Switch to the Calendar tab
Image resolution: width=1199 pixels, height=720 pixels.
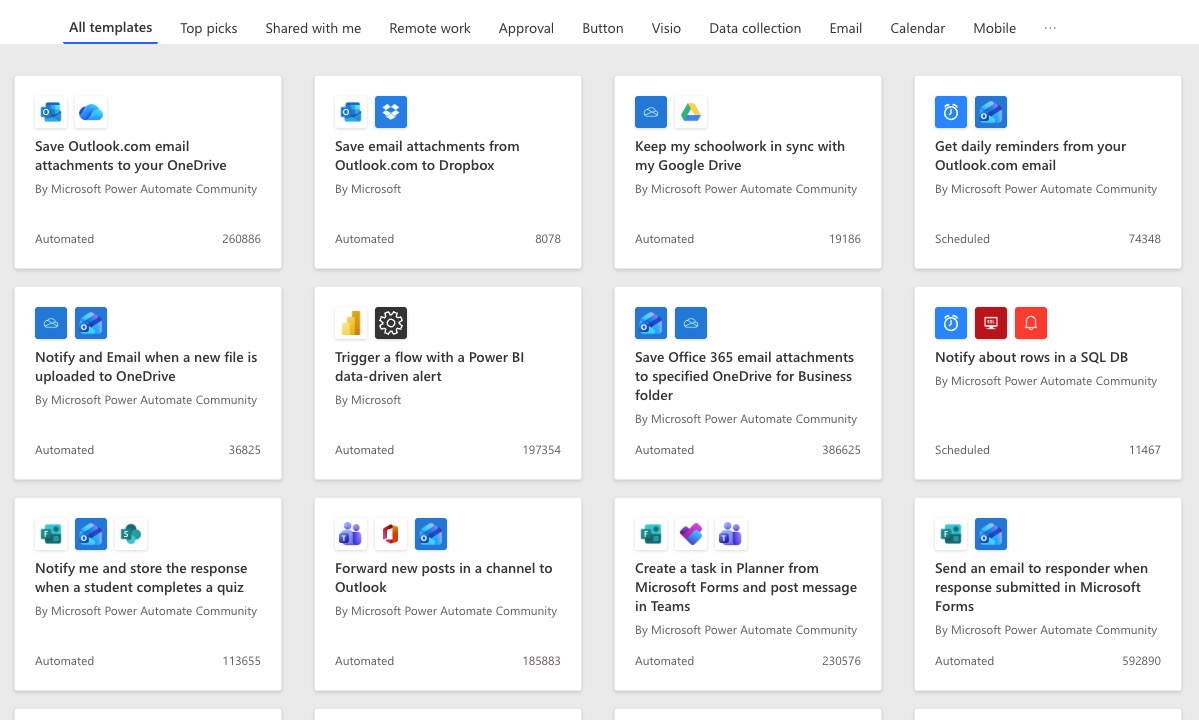pyautogui.click(x=918, y=28)
